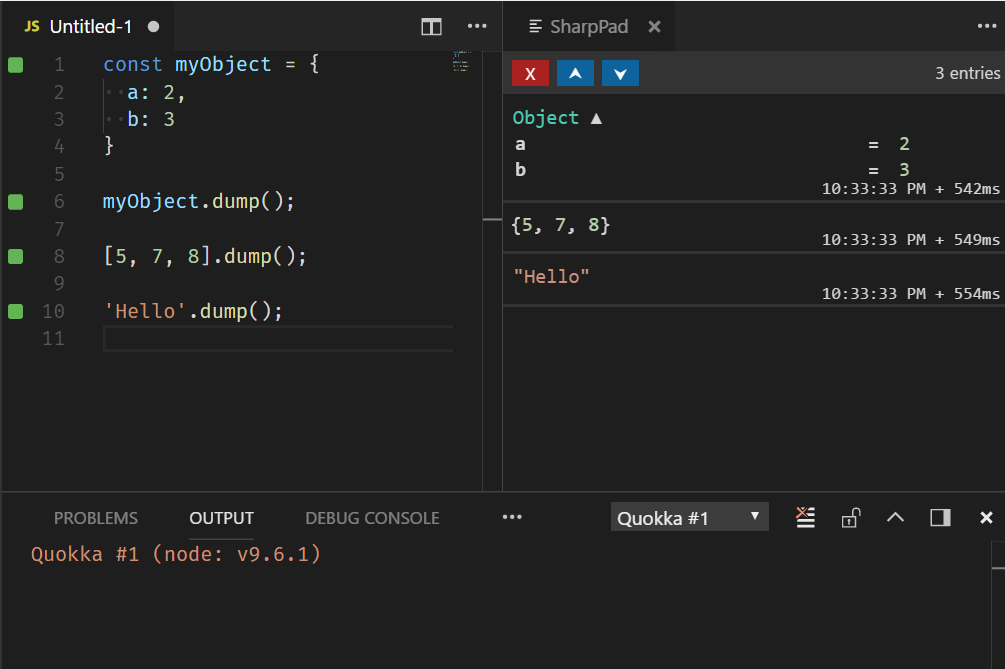Collapse the Object entry in SharpPad
The width and height of the screenshot is (1005, 669).
[596, 117]
